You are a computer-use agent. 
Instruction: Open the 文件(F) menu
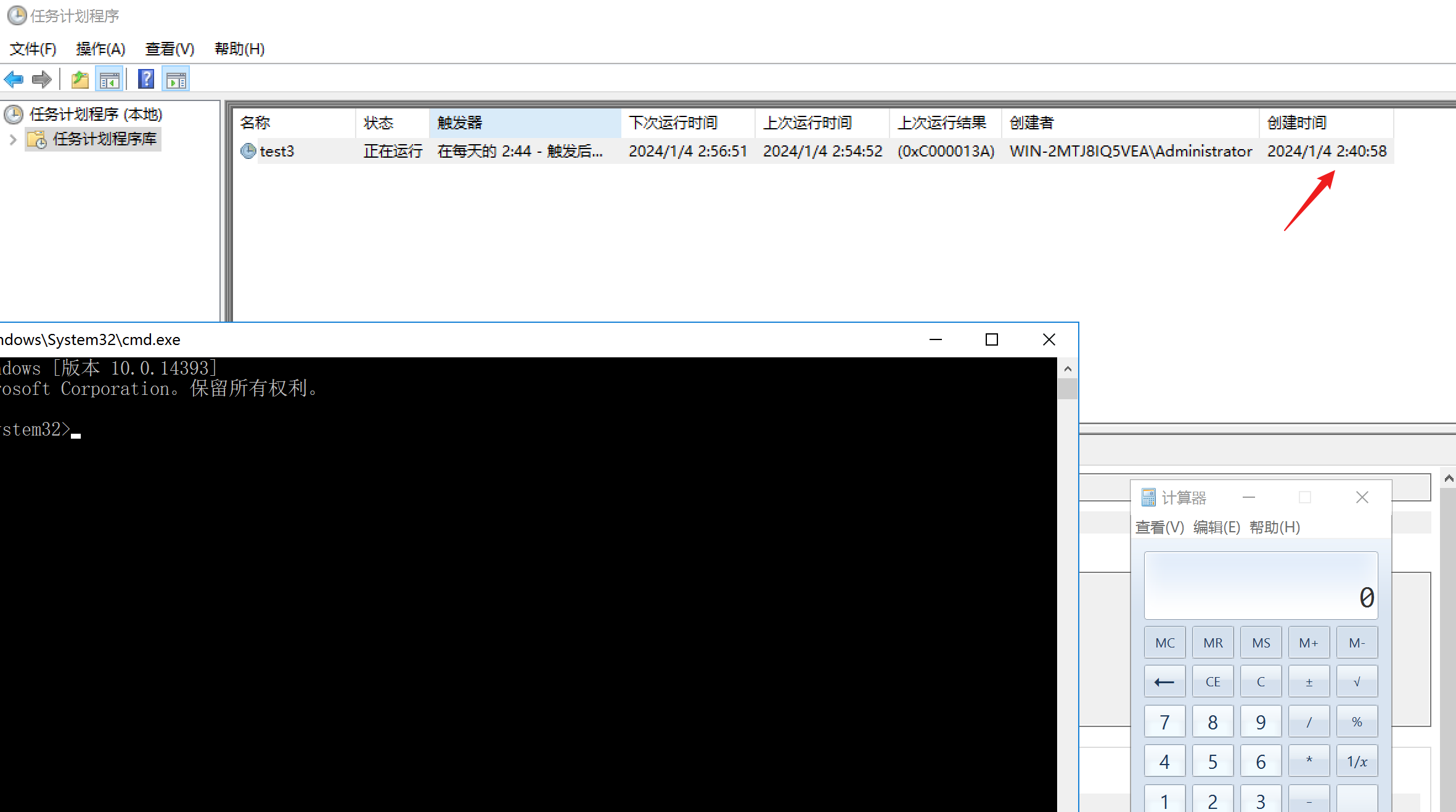[x=33, y=49]
